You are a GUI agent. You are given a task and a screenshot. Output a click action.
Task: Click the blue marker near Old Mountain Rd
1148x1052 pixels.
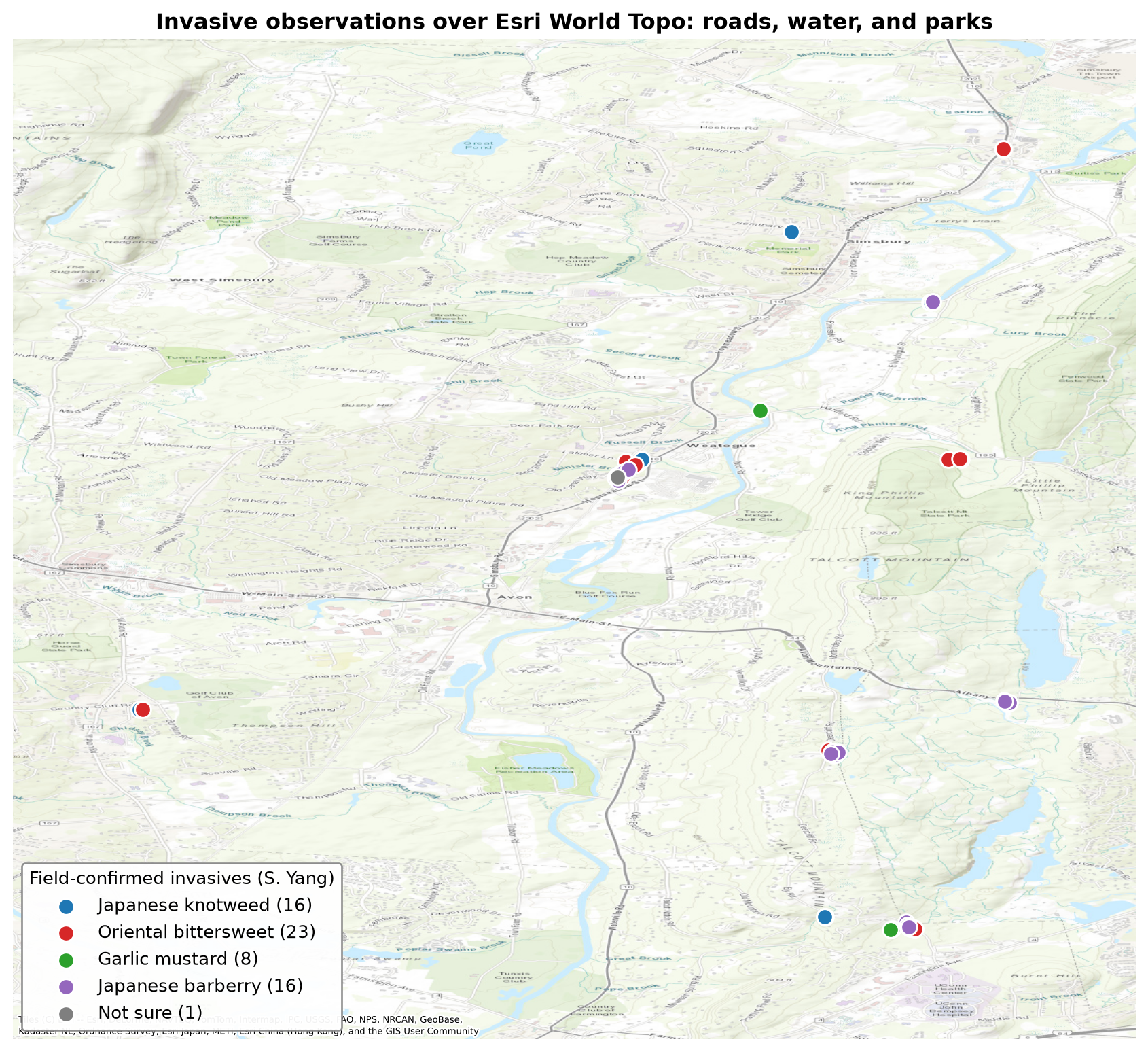(x=825, y=917)
